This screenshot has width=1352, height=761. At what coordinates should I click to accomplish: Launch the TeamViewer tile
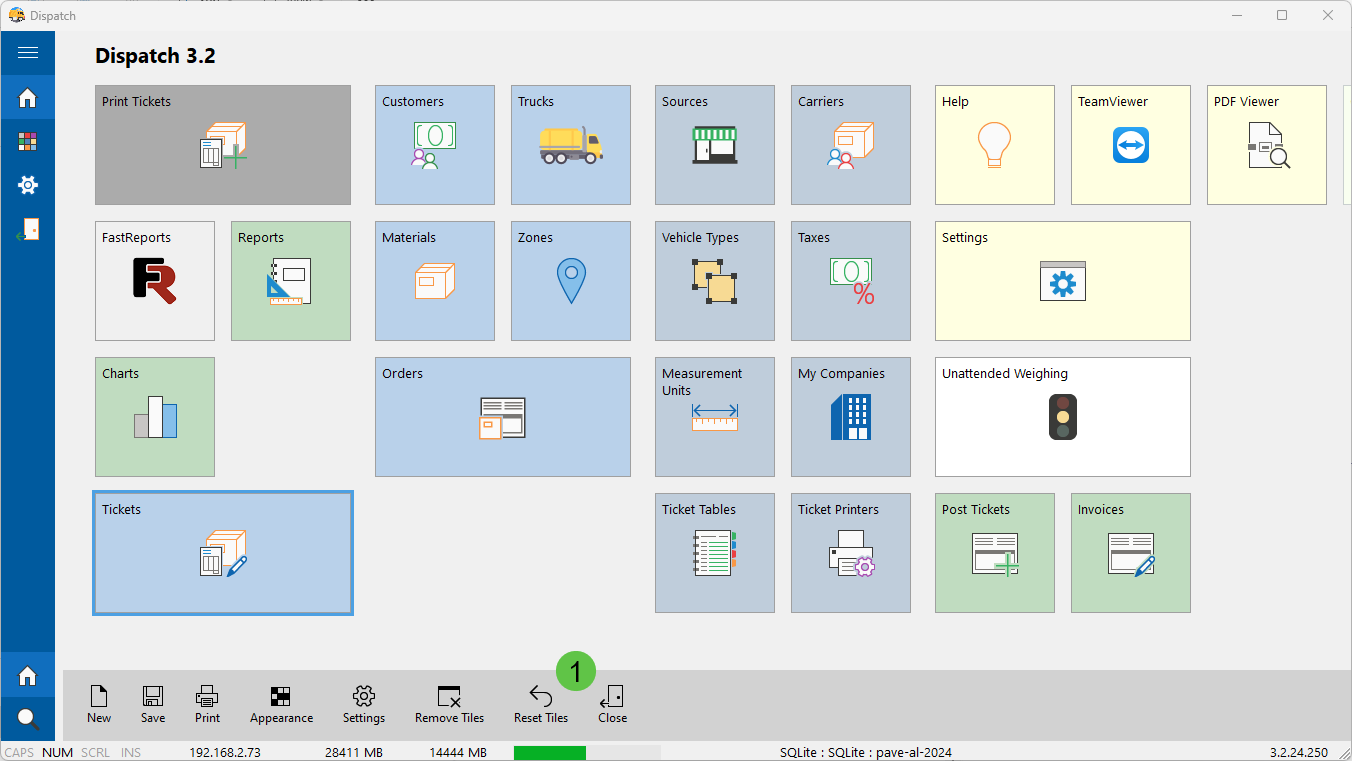pyautogui.click(x=1130, y=145)
